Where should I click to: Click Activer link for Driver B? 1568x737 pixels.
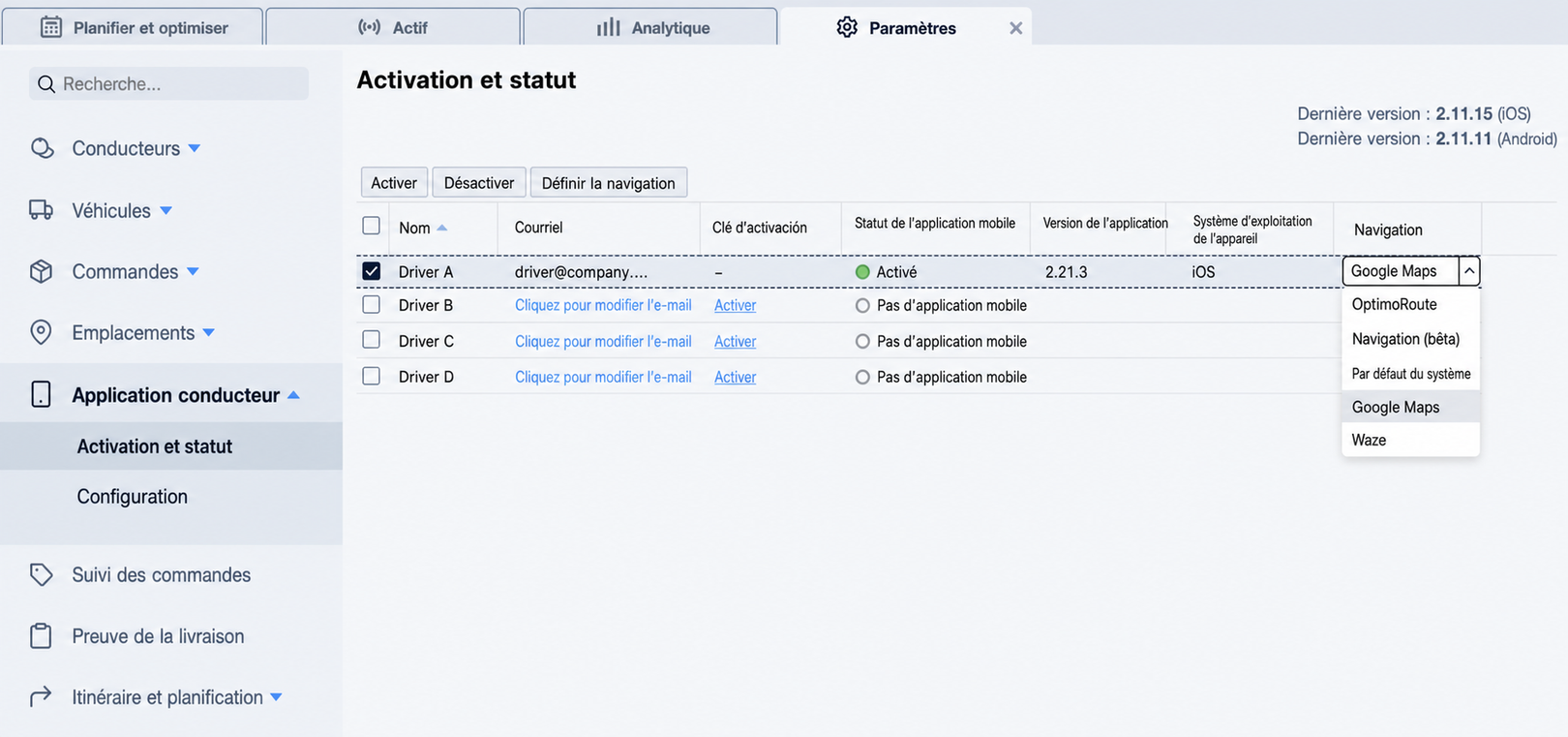(x=735, y=305)
